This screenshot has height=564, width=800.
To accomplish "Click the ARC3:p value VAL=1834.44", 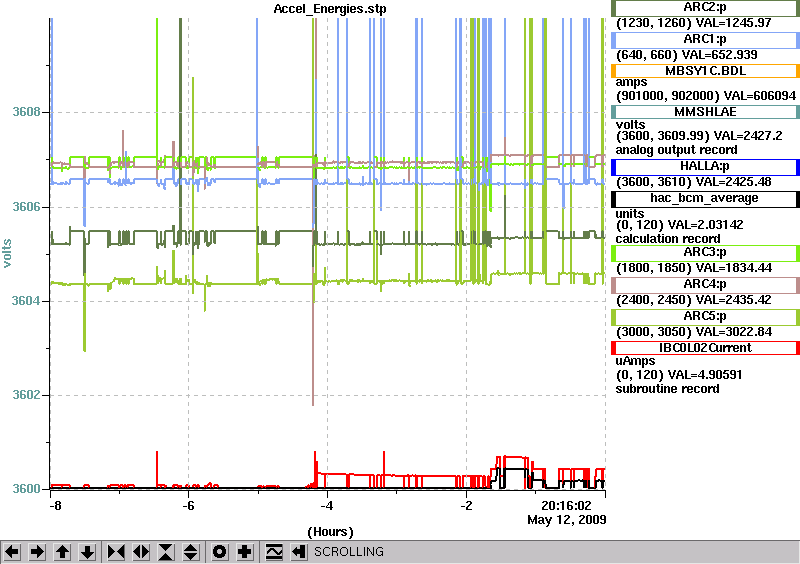I will (734, 268).
